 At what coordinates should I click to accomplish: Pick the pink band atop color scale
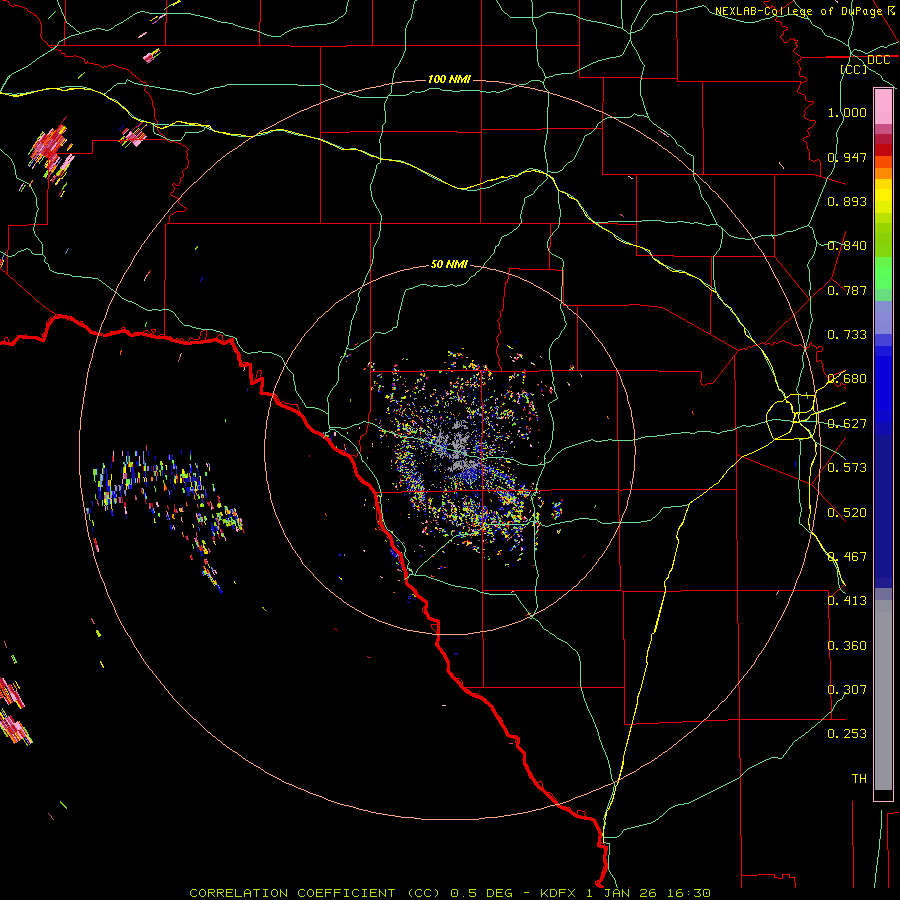(x=883, y=107)
